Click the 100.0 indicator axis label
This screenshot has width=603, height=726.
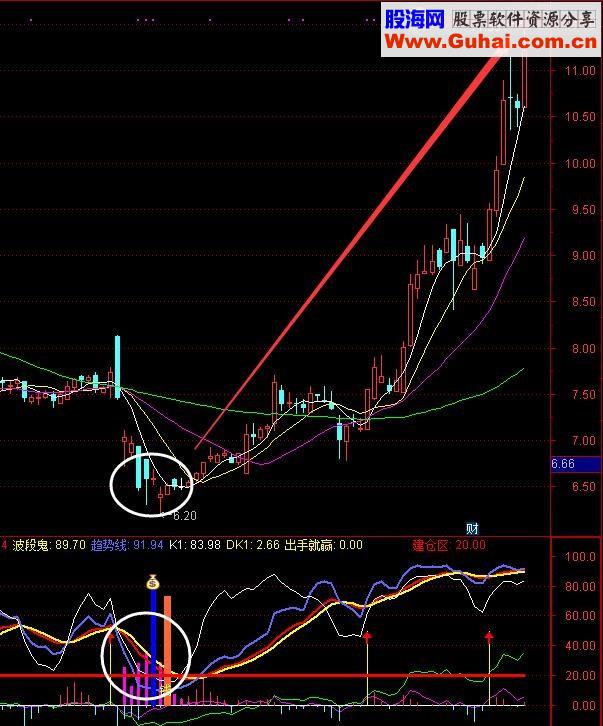click(x=580, y=557)
